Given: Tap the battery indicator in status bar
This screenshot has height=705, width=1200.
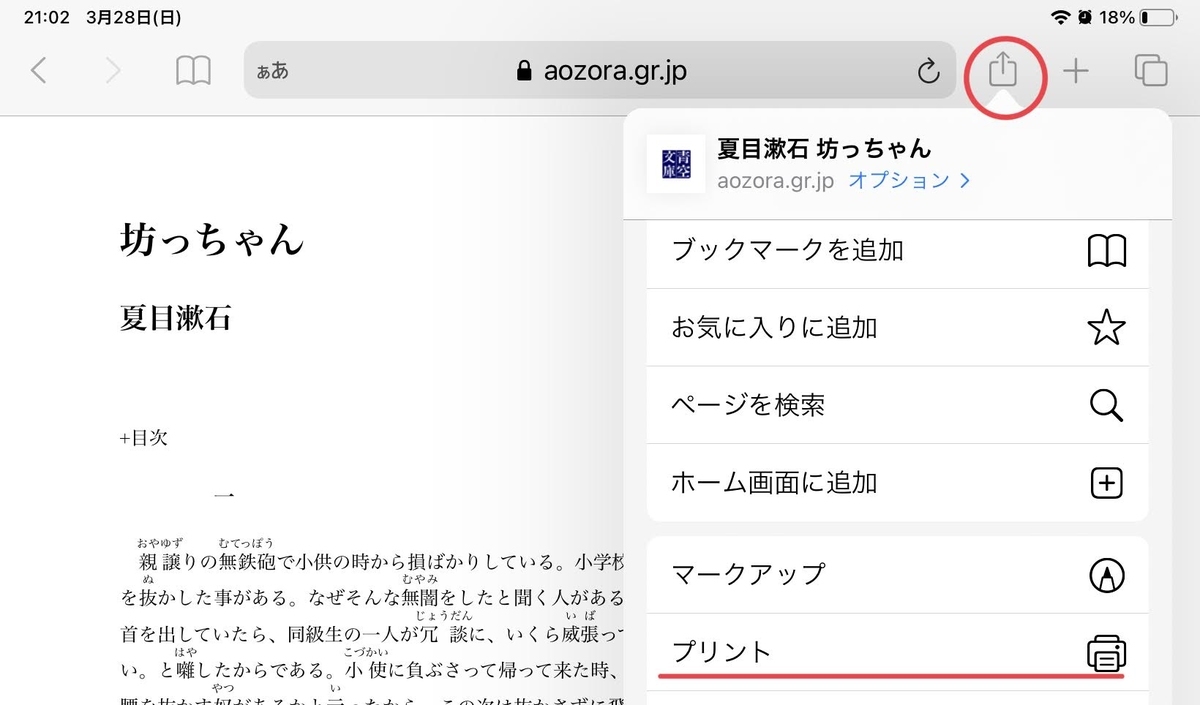Looking at the screenshot, I should coord(1159,17).
